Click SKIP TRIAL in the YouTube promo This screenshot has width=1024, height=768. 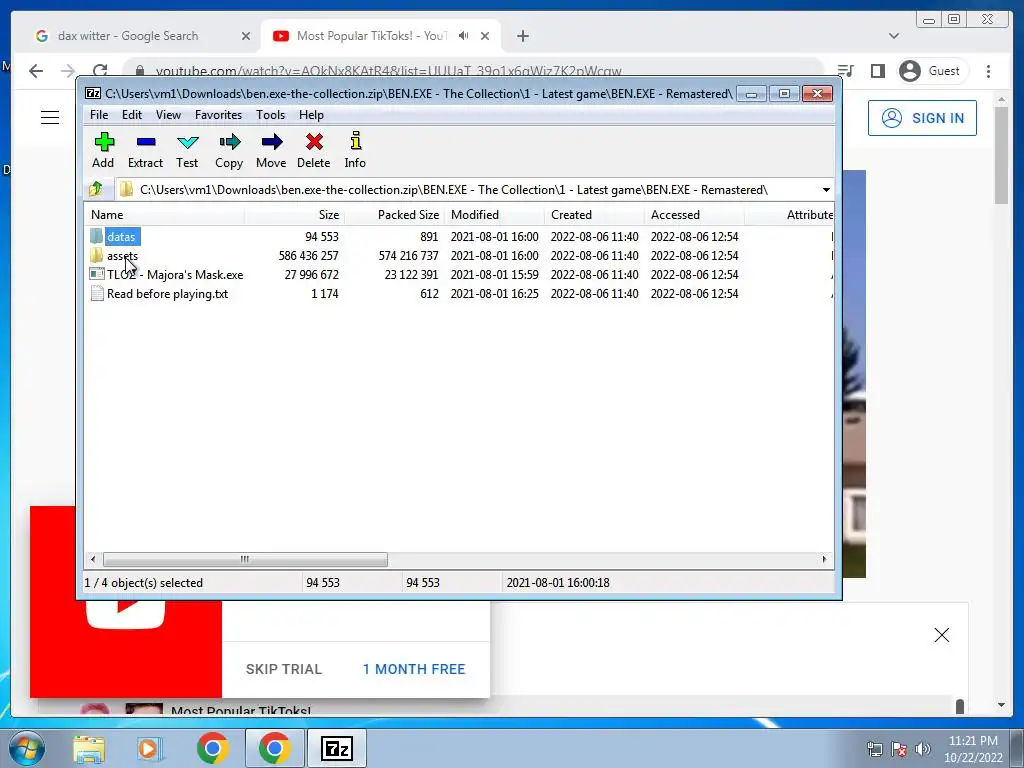(283, 669)
